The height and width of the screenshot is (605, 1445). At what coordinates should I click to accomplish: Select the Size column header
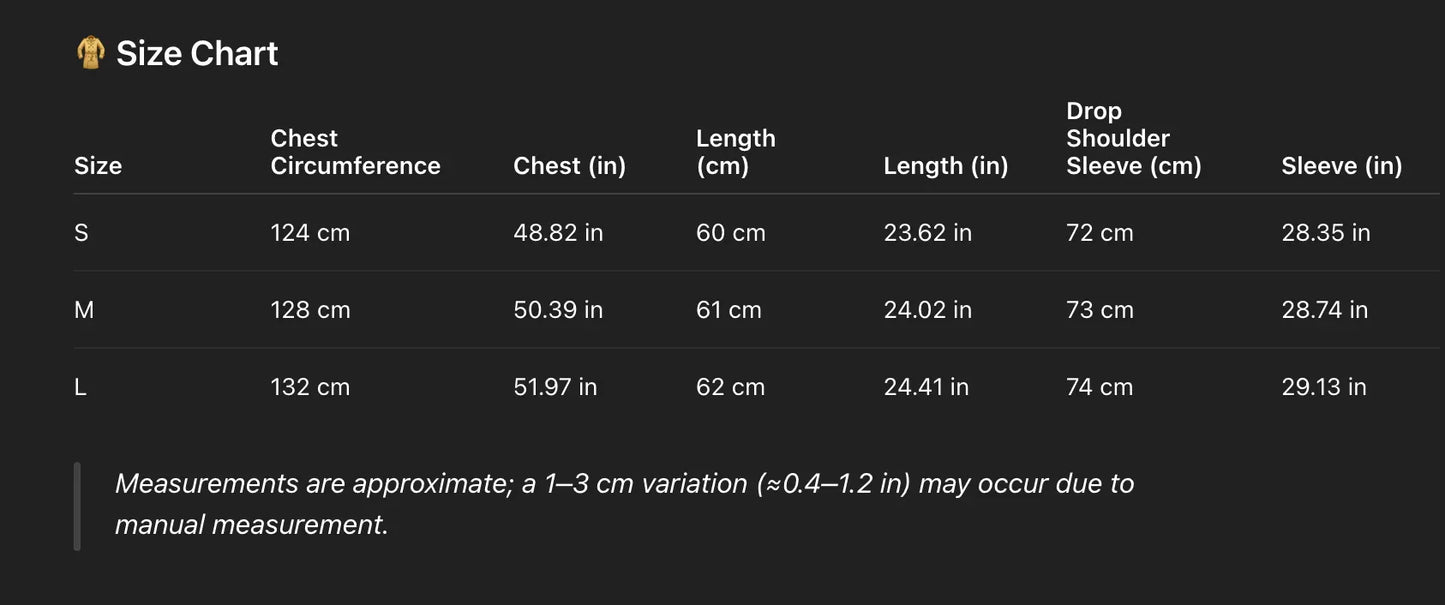pyautogui.click(x=98, y=166)
